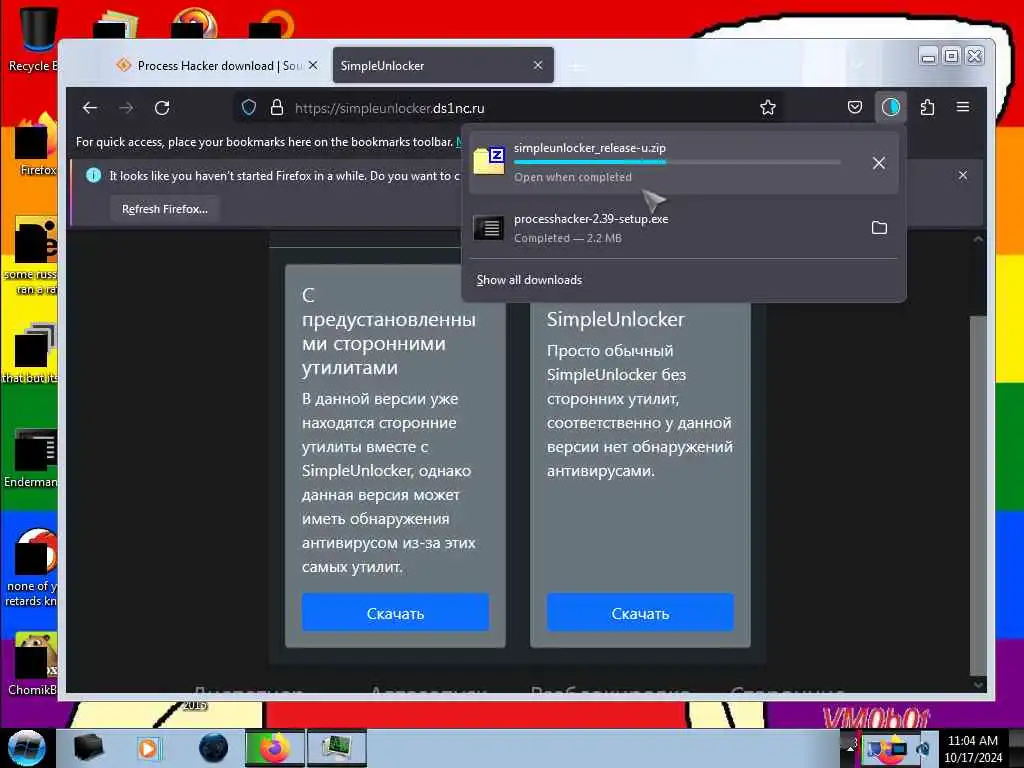Click the forward navigation arrow
This screenshot has height=768, width=1024.
coord(126,108)
